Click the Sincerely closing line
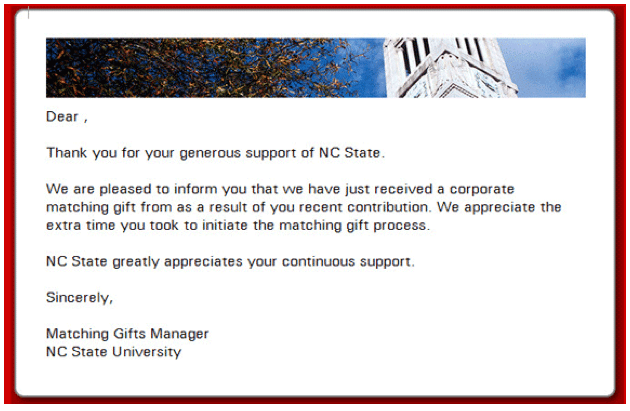The image size is (630, 411). point(80,298)
